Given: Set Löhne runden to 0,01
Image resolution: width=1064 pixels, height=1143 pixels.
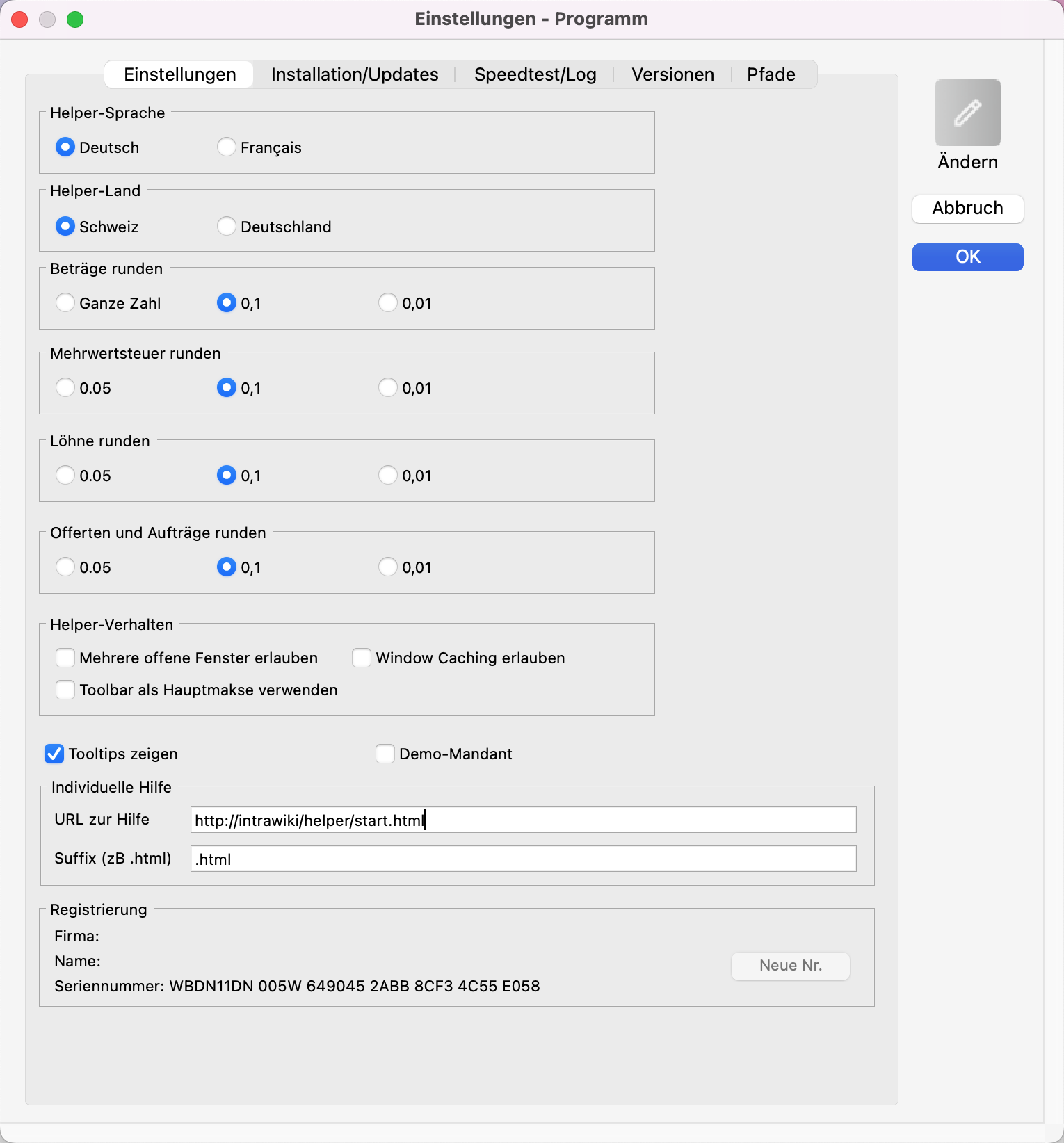Looking at the screenshot, I should tap(388, 476).
